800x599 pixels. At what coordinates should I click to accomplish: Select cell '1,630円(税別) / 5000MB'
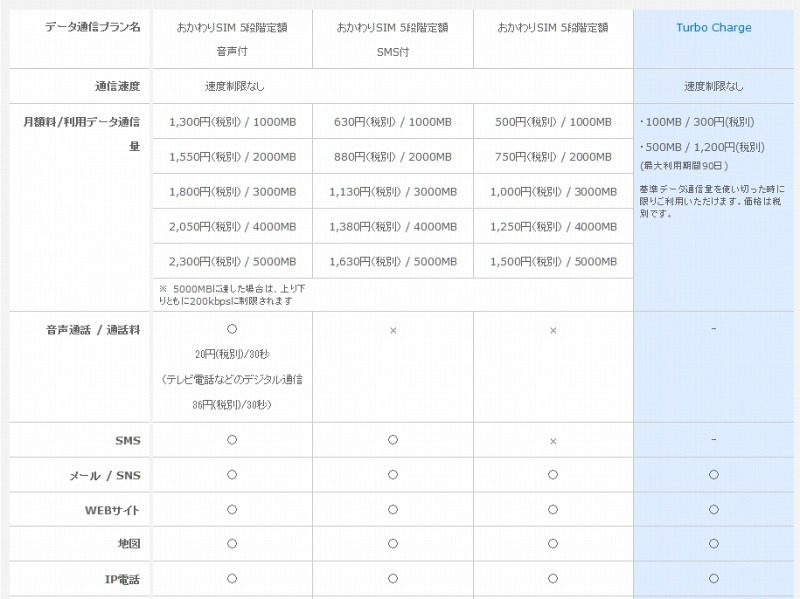393,261
